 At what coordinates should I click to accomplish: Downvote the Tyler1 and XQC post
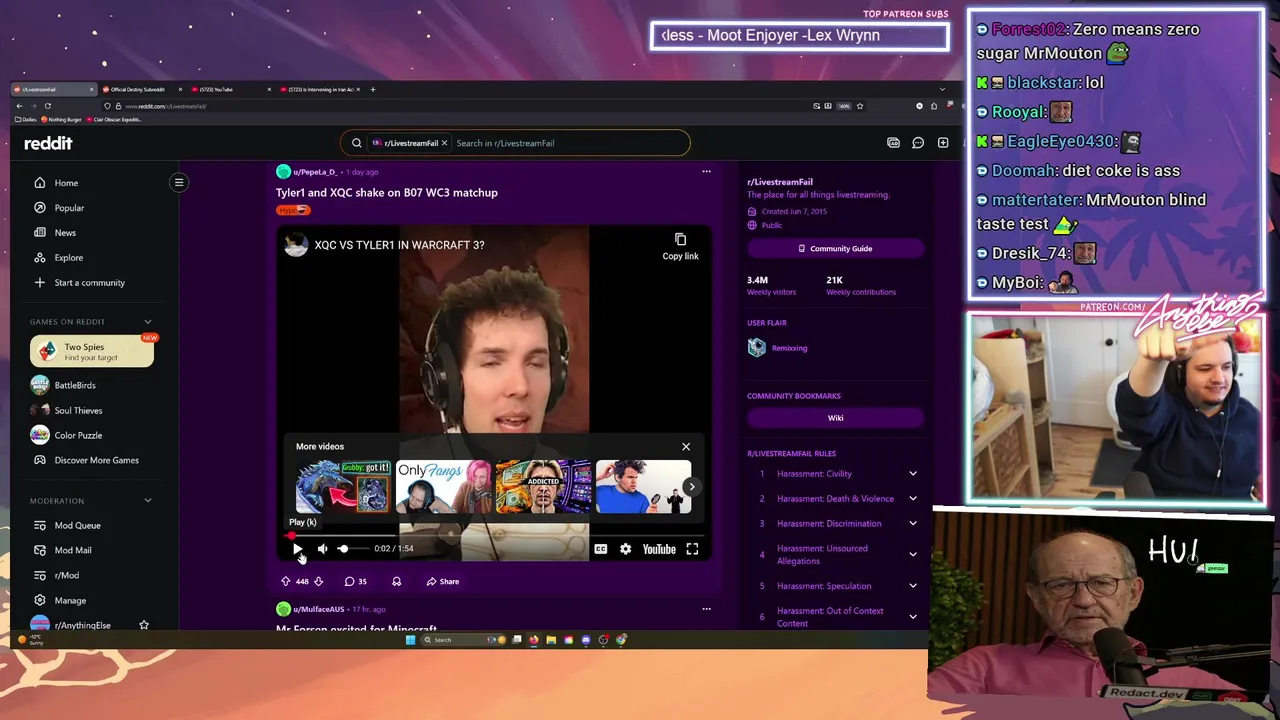pos(318,581)
